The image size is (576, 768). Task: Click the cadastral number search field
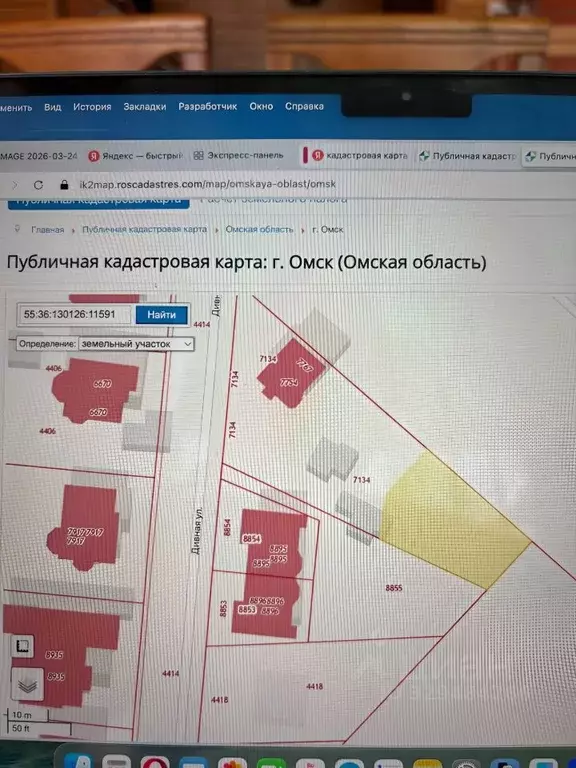pyautogui.click(x=74, y=314)
